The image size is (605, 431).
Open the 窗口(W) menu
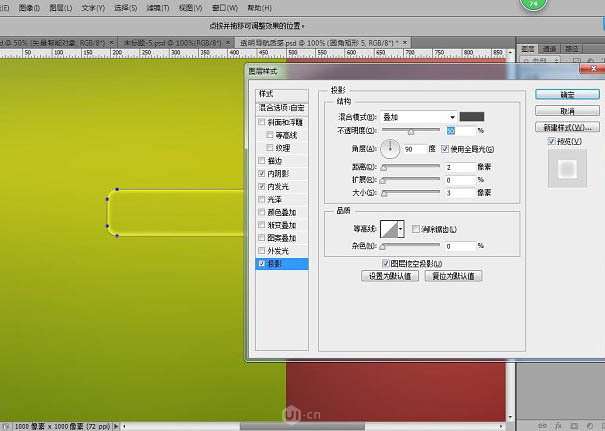225,8
